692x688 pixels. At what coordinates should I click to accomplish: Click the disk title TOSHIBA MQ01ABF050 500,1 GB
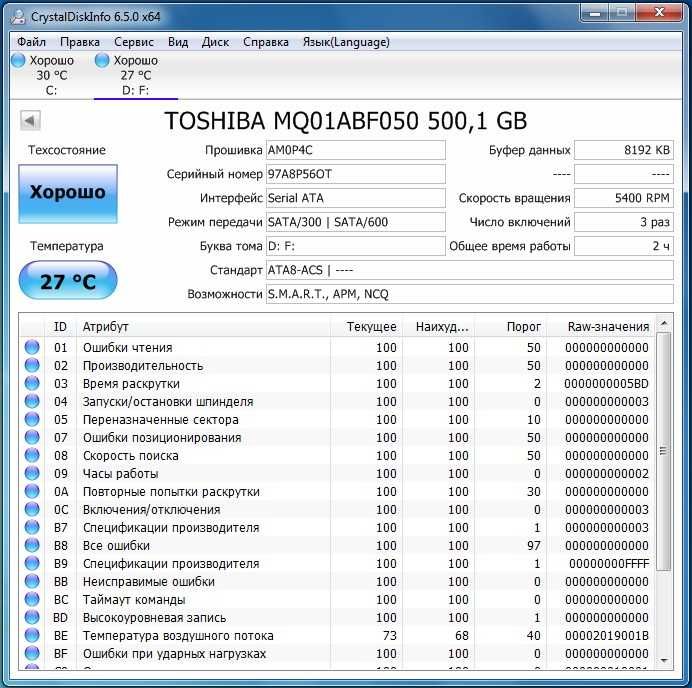coord(346,120)
